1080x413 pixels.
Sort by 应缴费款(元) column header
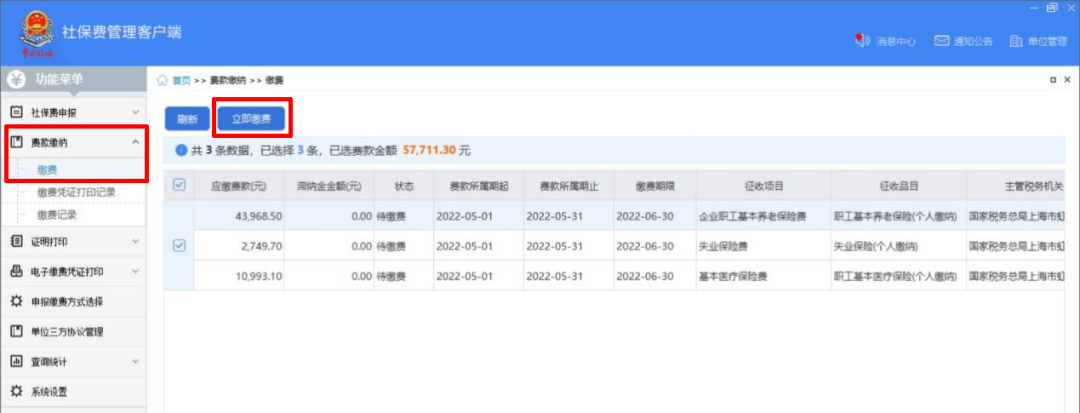pos(238,186)
